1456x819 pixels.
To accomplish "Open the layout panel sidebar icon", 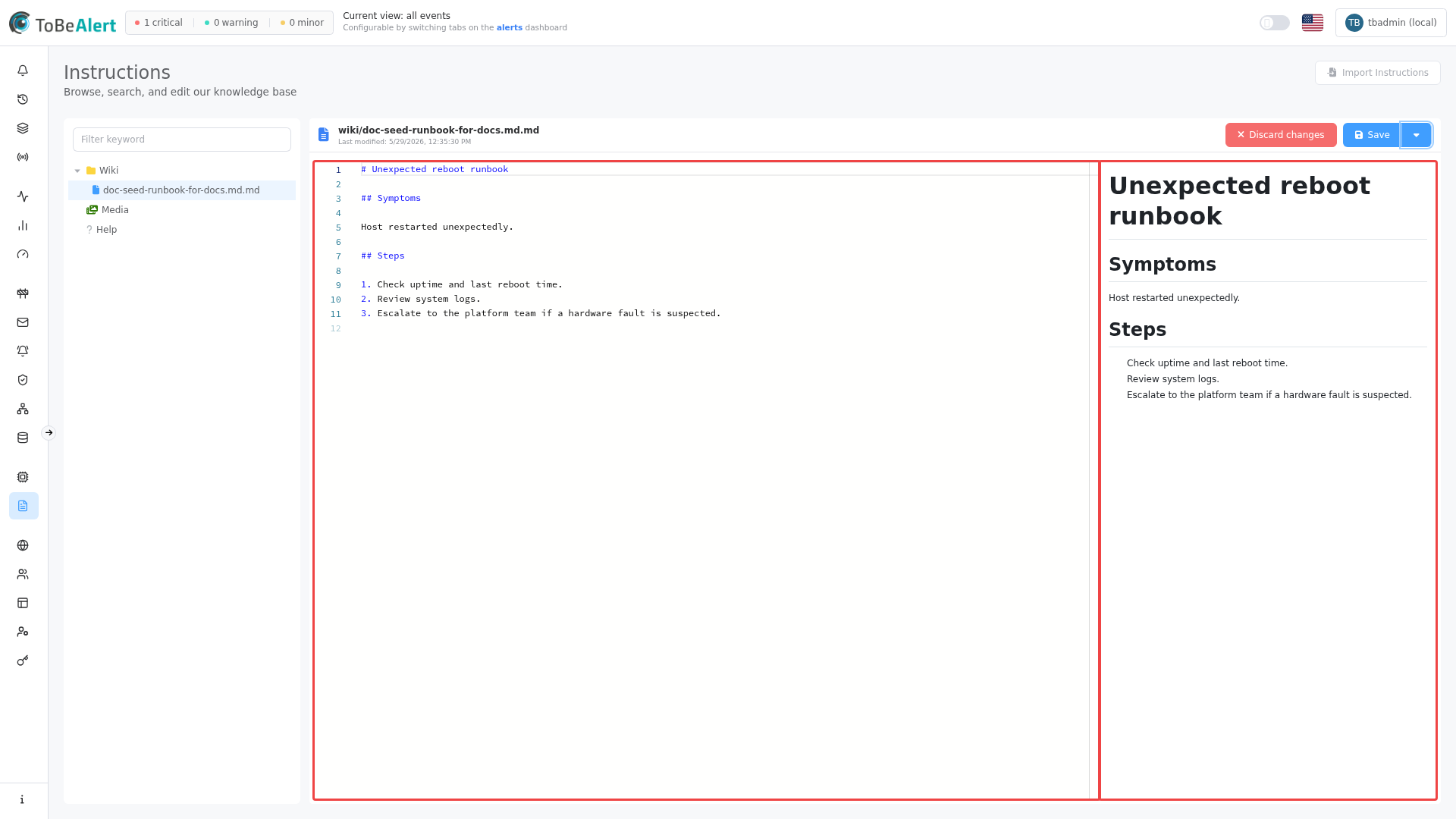I will coord(23,603).
